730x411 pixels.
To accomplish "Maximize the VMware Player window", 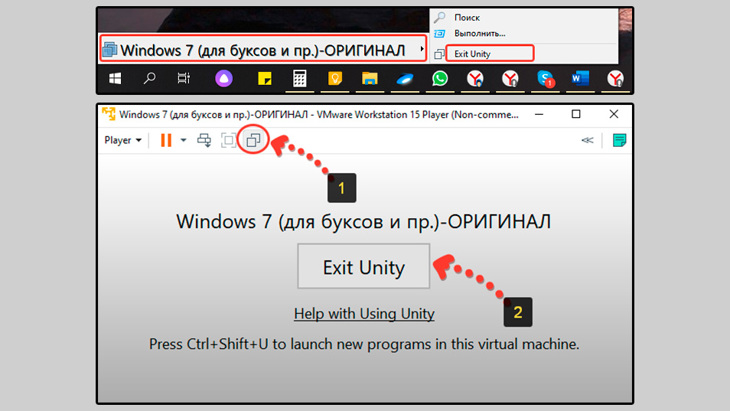I will pos(576,114).
